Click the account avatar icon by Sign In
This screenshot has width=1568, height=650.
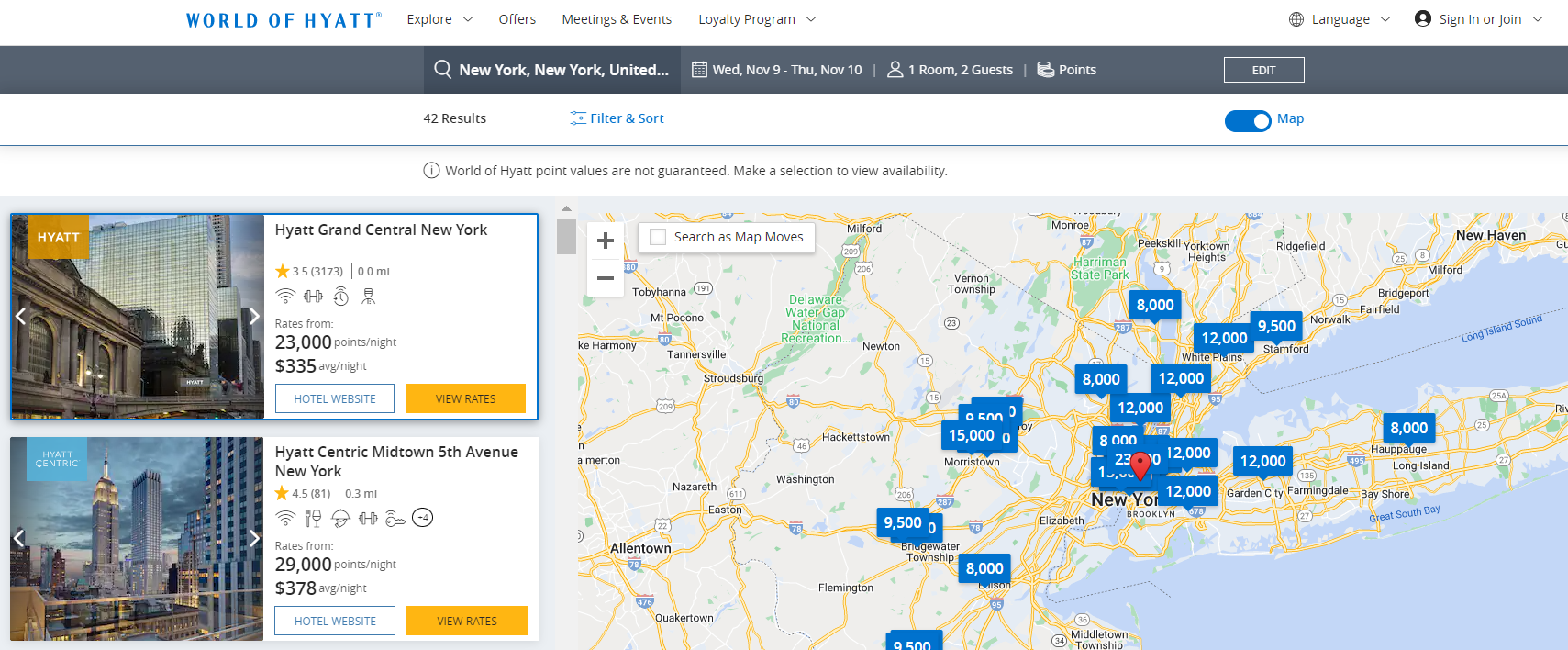1423,18
